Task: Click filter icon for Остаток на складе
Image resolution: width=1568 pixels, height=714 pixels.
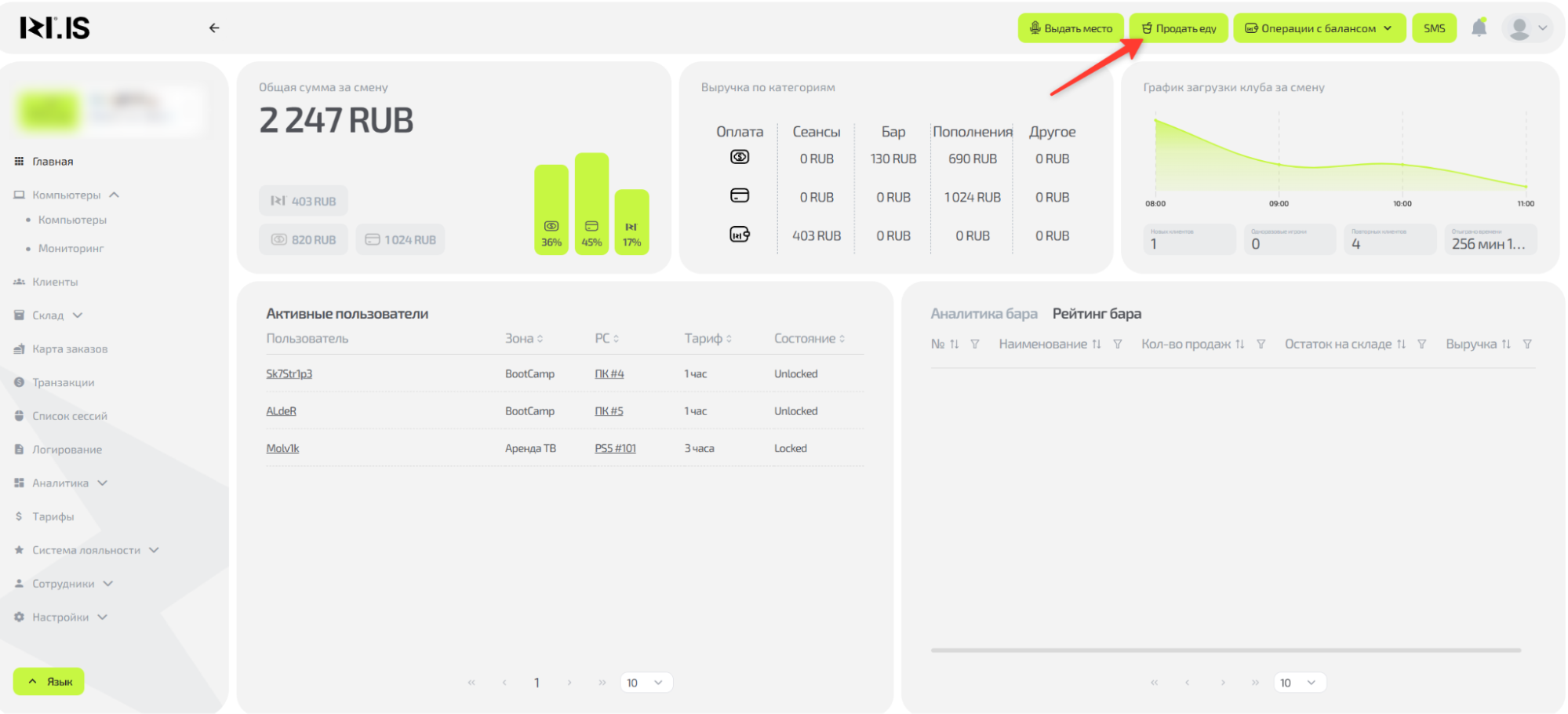Action: (1421, 344)
